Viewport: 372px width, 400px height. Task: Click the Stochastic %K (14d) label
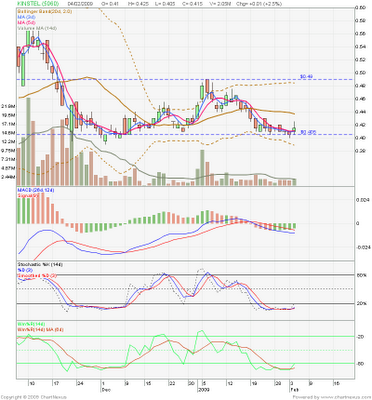point(40,265)
